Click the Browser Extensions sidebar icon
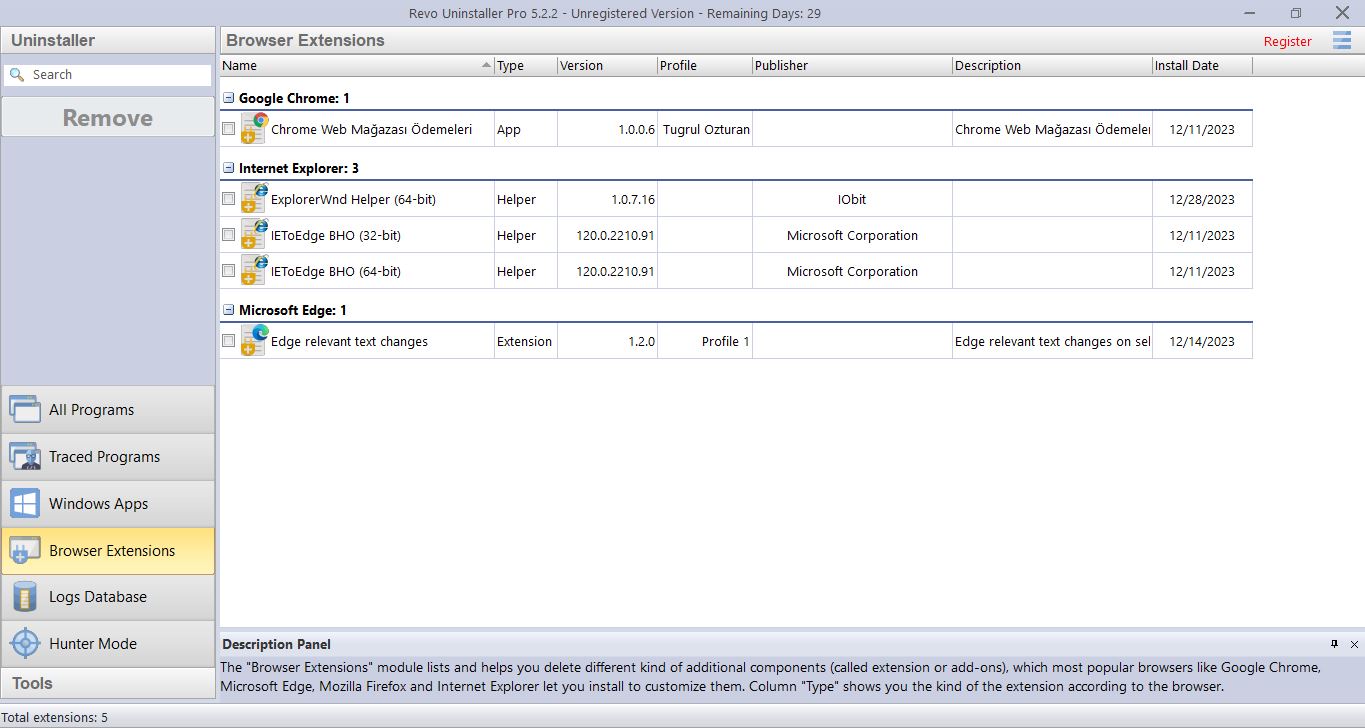 [x=25, y=550]
